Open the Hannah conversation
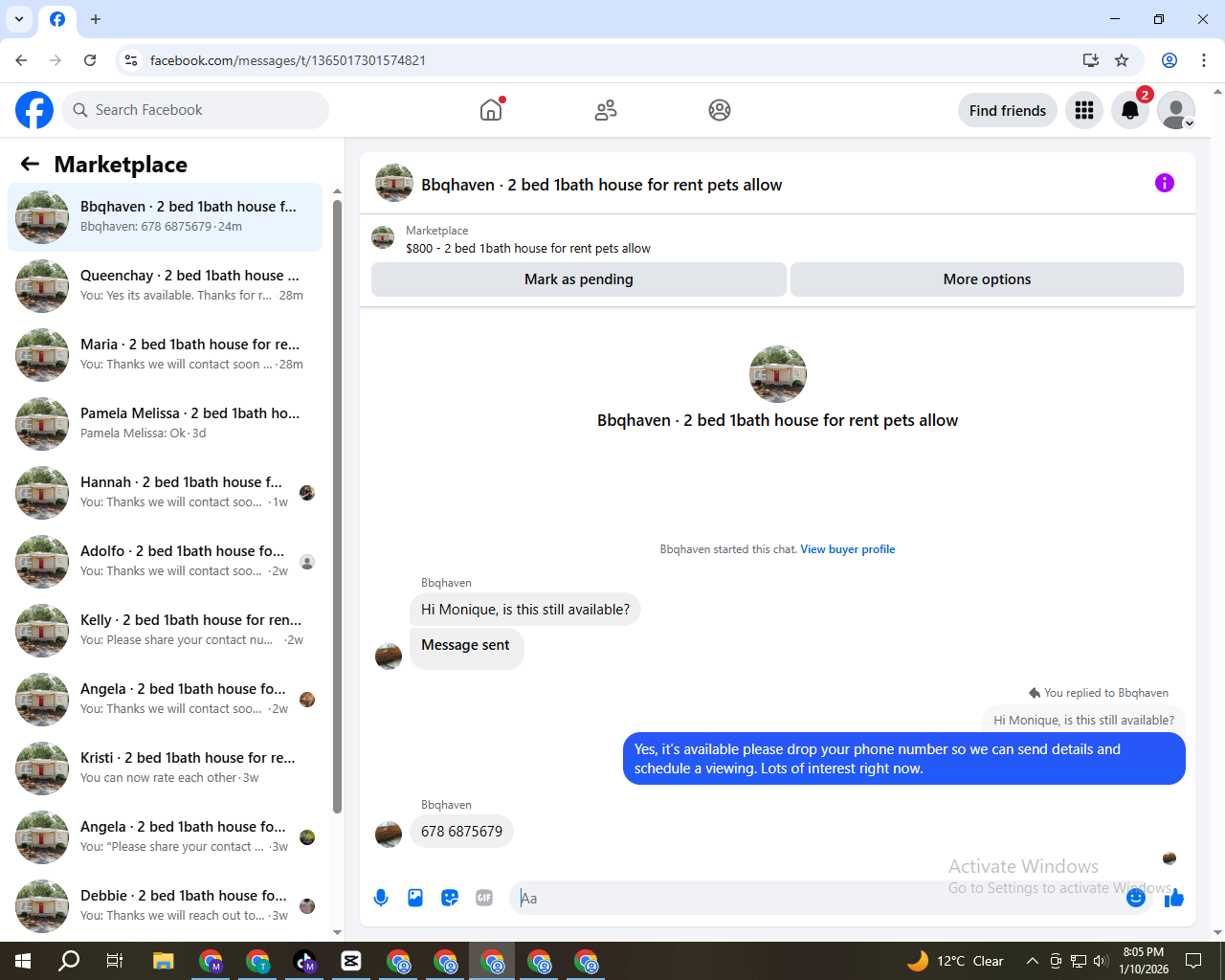This screenshot has height=980, width=1225. point(165,493)
